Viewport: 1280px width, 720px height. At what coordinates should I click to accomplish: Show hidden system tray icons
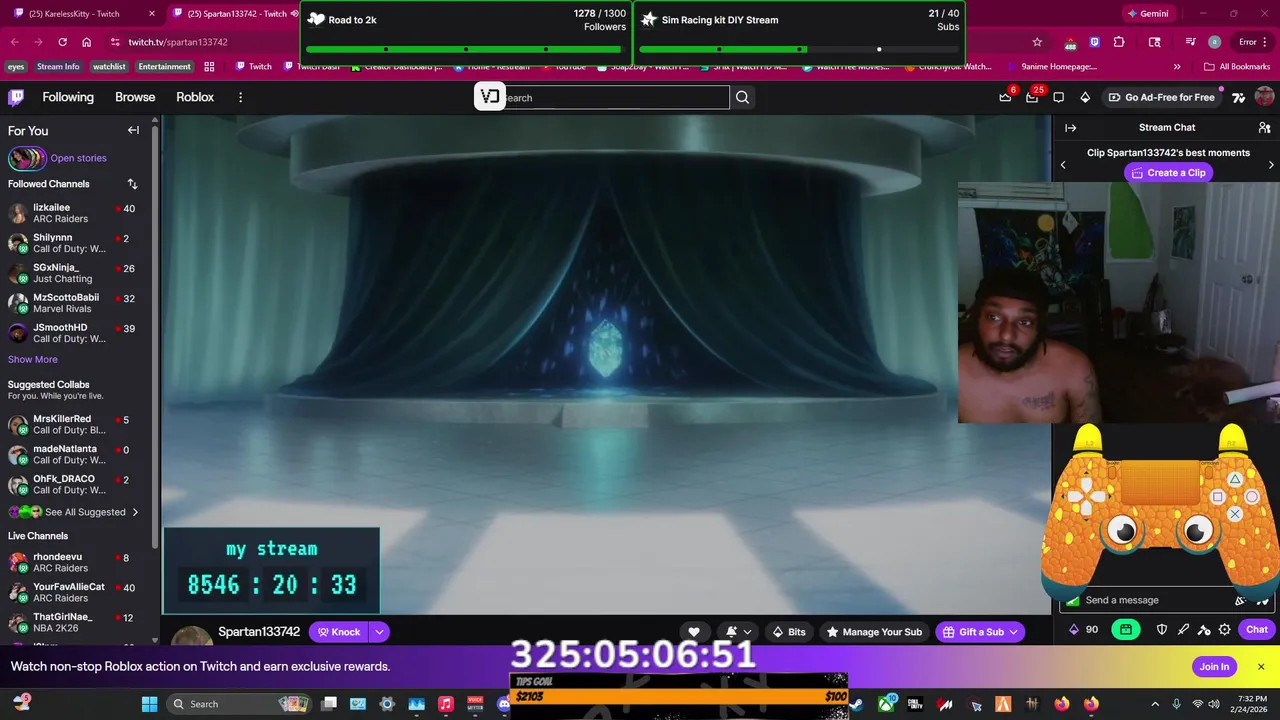(x=1155, y=704)
